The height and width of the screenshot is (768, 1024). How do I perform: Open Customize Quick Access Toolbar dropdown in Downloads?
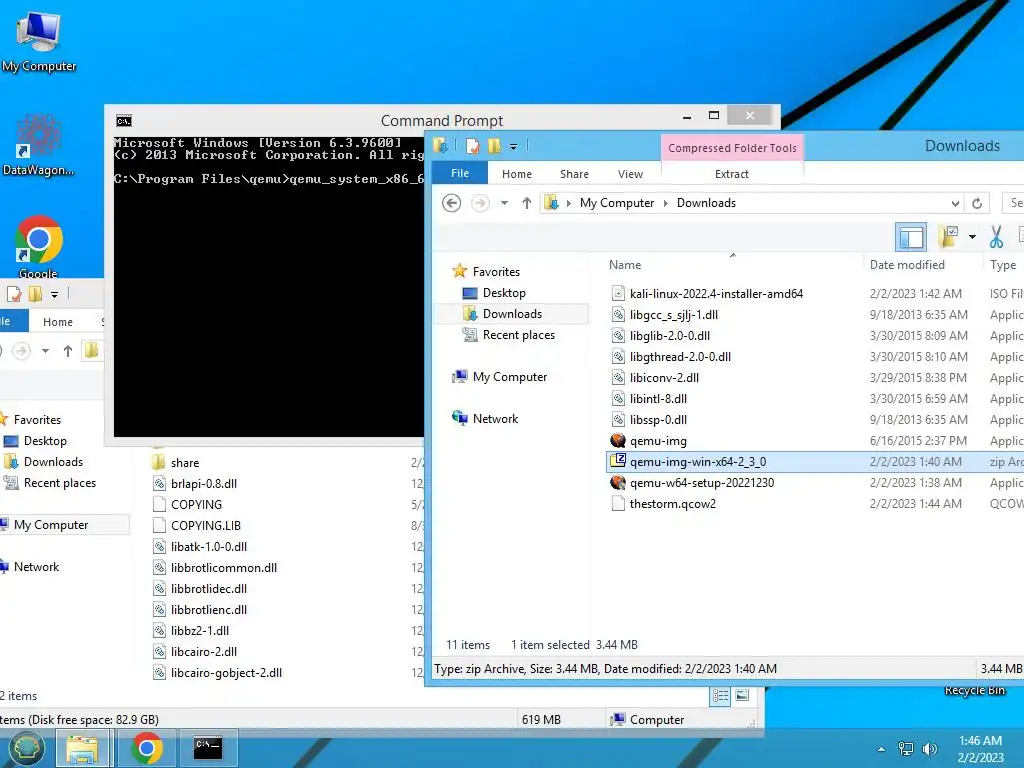(513, 147)
